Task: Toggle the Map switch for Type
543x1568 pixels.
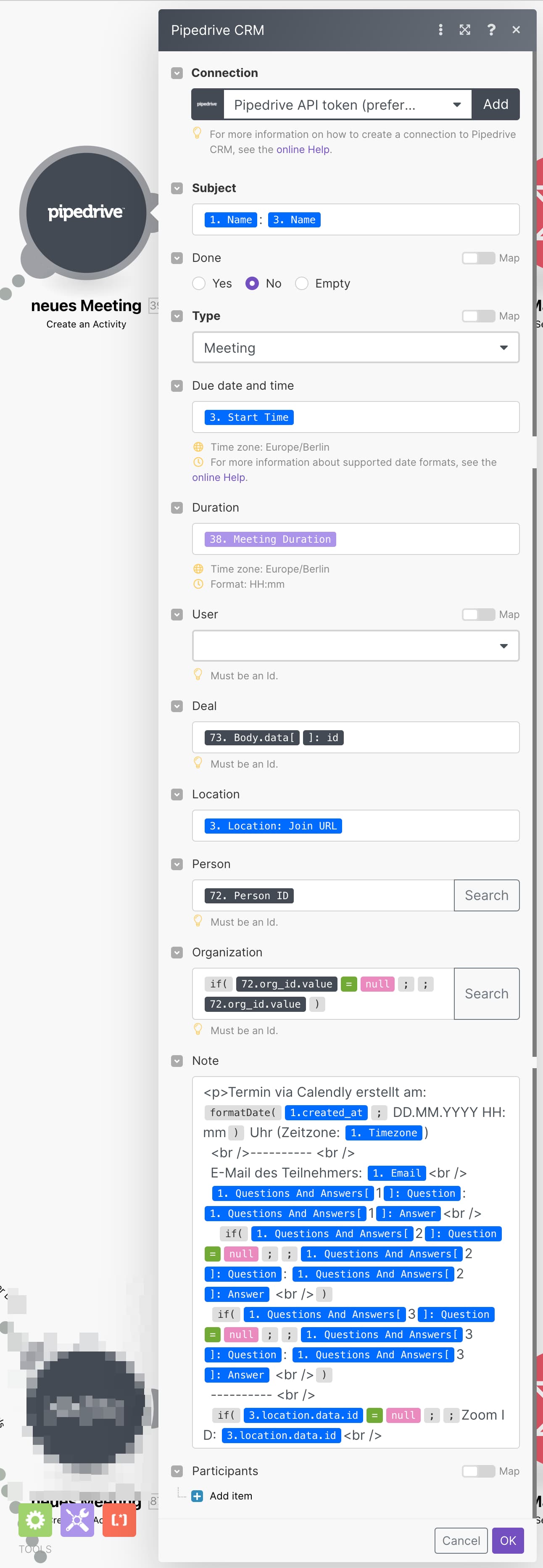Action: 478,316
